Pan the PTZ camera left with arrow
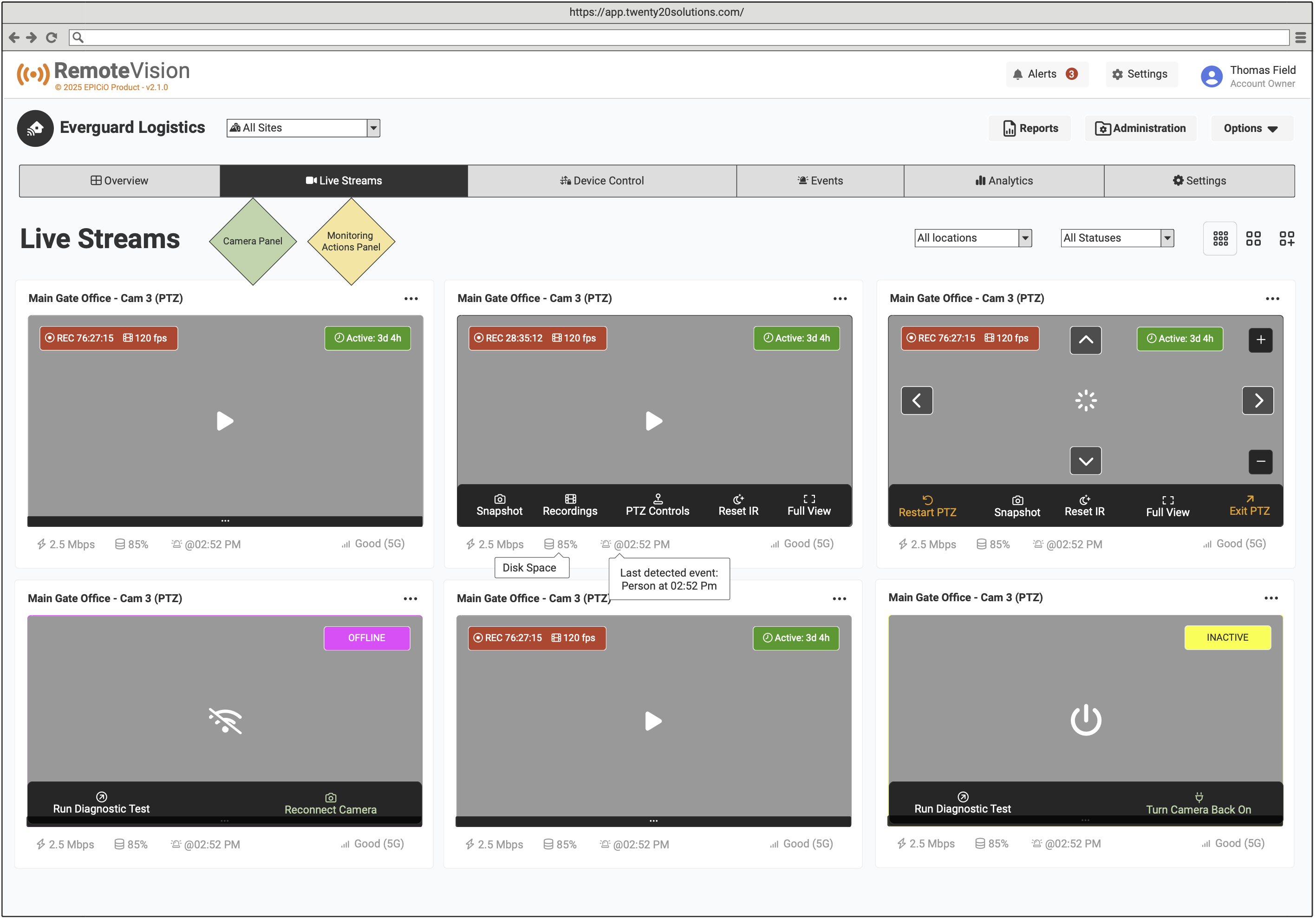This screenshot has width=1316, height=919. [917, 400]
